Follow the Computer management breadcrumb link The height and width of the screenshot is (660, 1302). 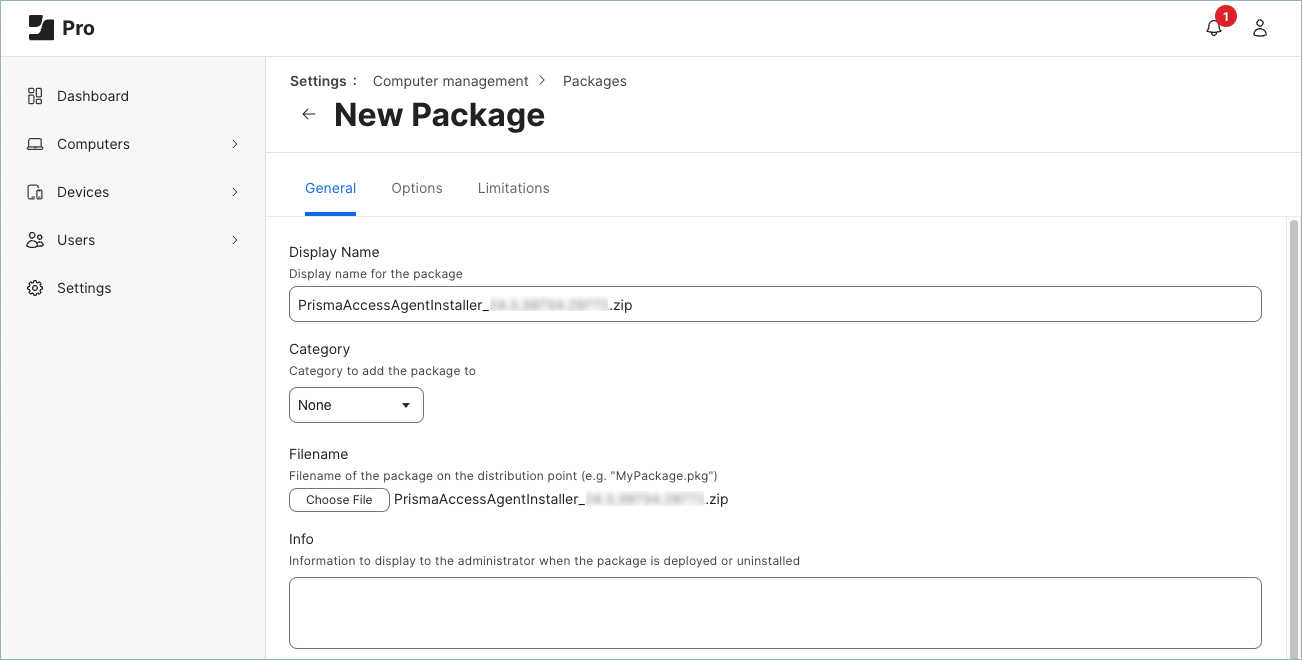coord(450,81)
